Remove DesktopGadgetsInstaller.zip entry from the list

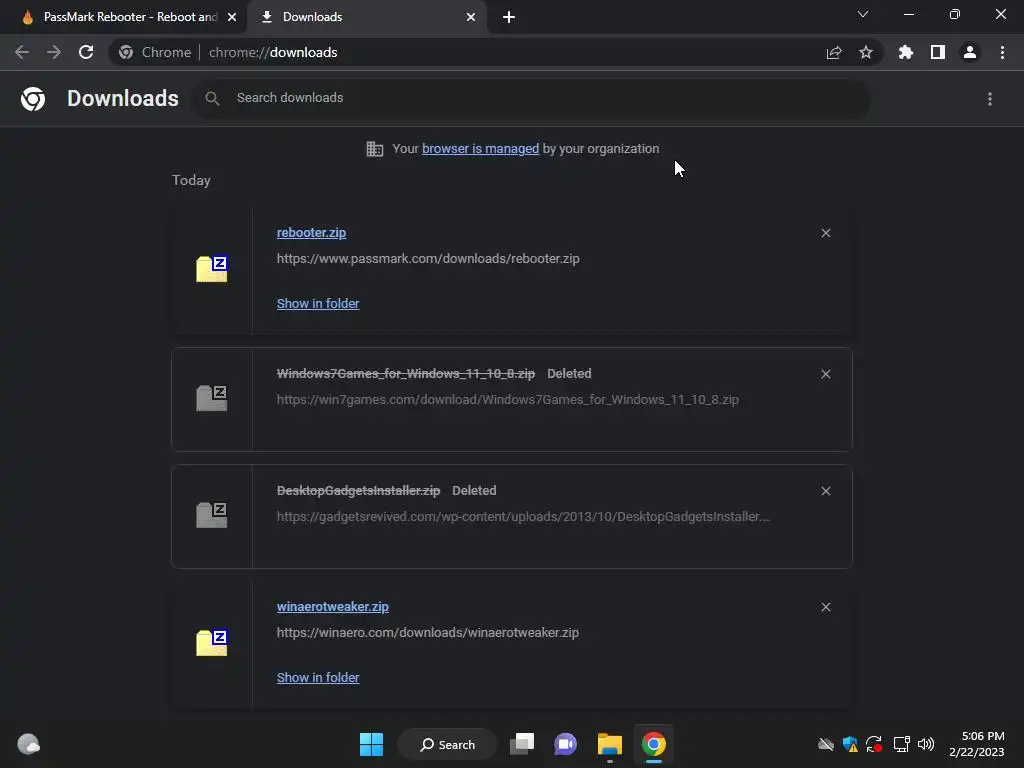[826, 491]
